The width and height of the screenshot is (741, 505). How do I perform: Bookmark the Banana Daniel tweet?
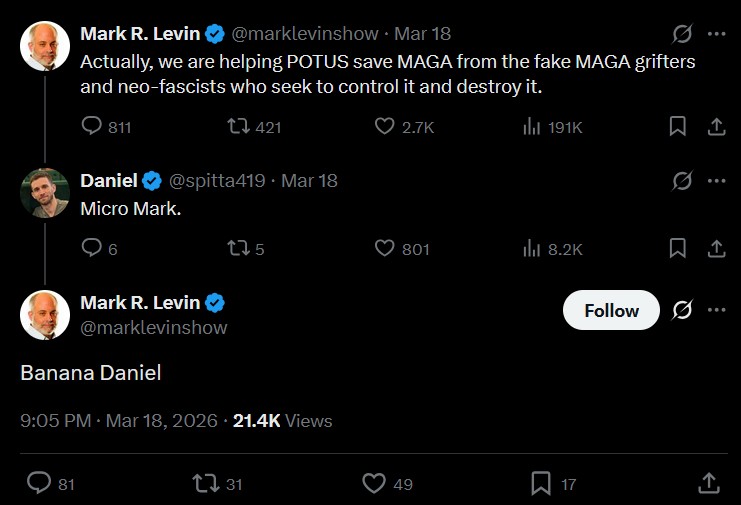click(x=541, y=483)
